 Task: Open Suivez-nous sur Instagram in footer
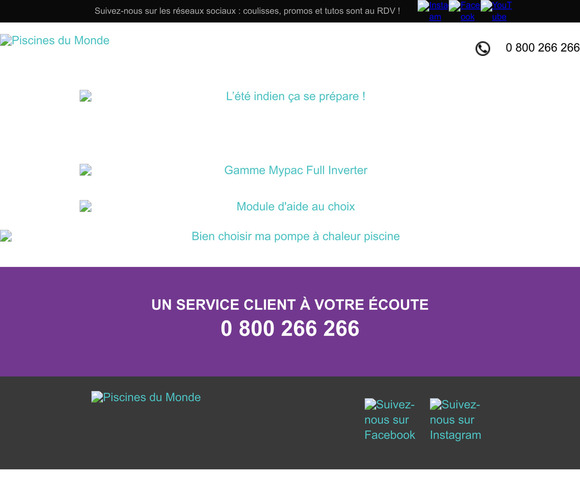pyautogui.click(x=456, y=420)
